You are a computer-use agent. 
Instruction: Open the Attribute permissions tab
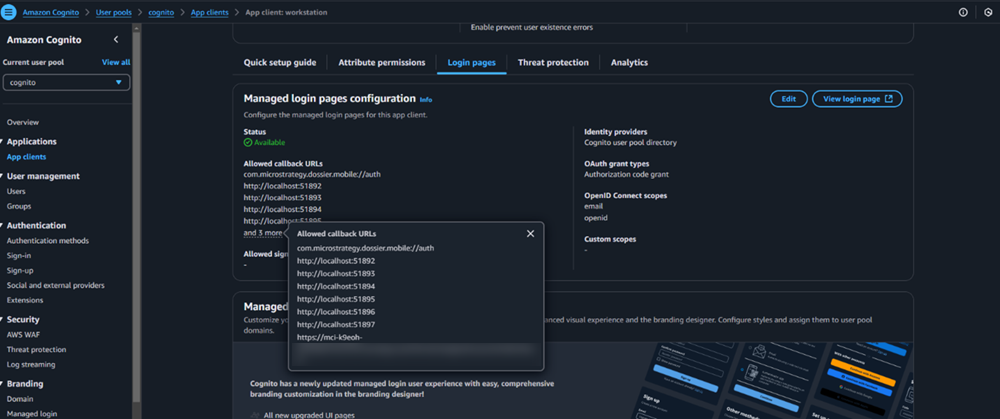(381, 62)
